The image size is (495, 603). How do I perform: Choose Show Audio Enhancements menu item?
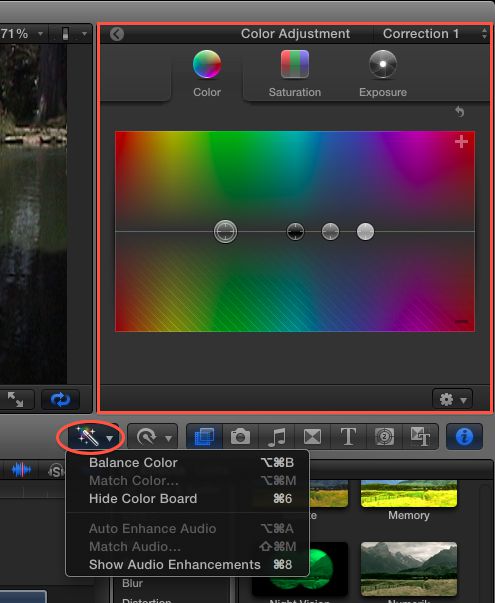pos(188,565)
